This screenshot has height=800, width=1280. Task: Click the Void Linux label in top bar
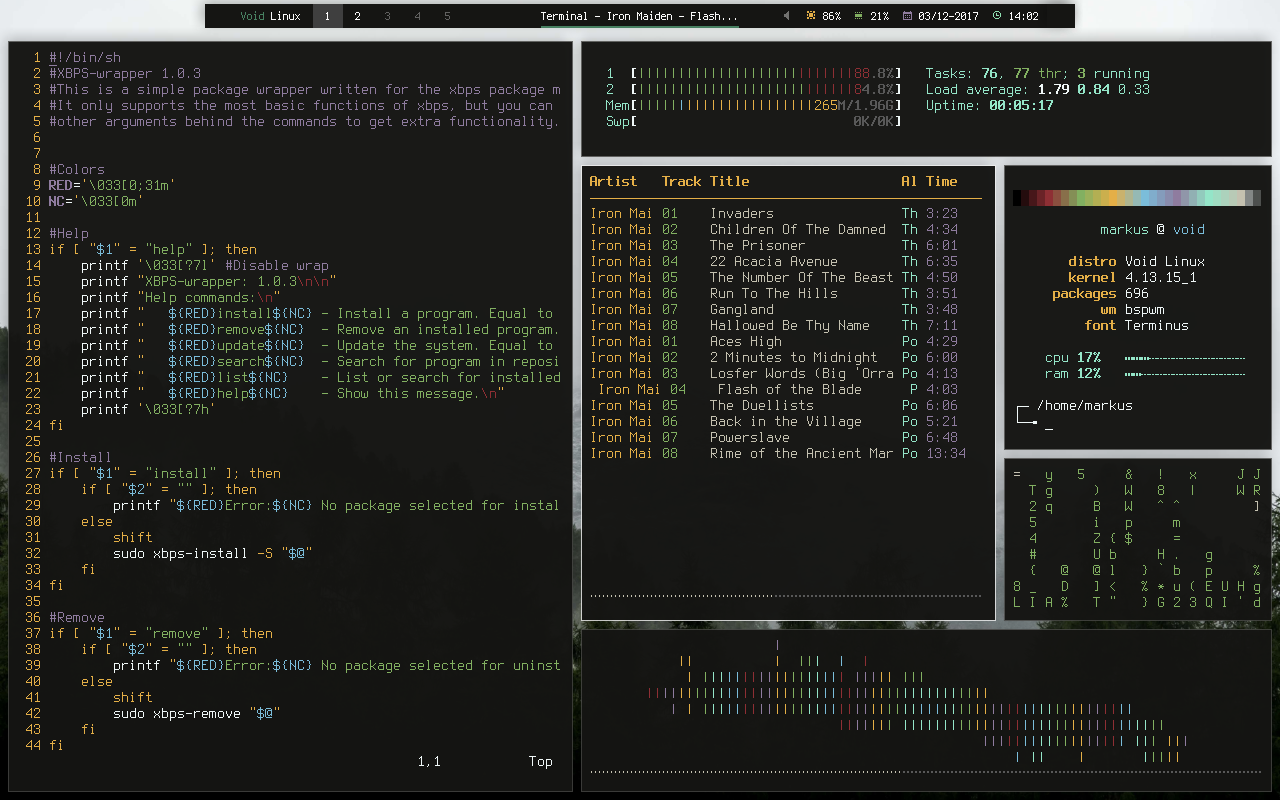pyautogui.click(x=270, y=16)
